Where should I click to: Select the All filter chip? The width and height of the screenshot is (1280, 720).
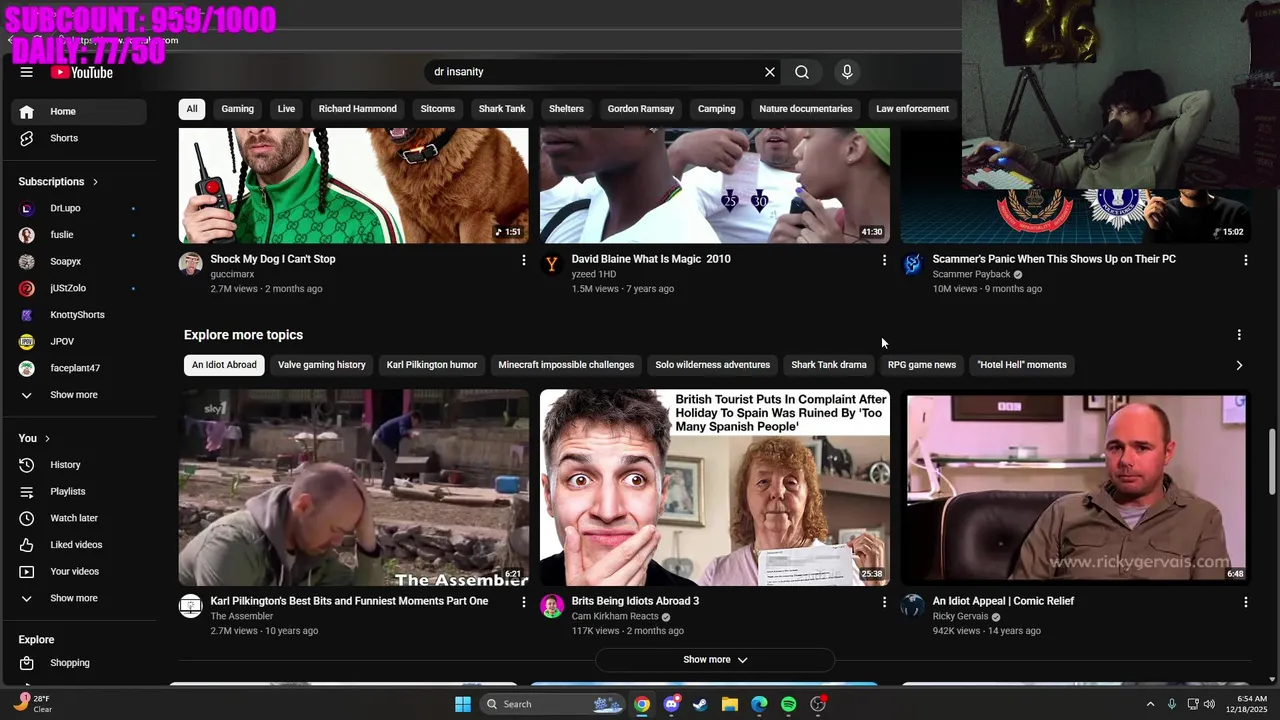(x=192, y=109)
